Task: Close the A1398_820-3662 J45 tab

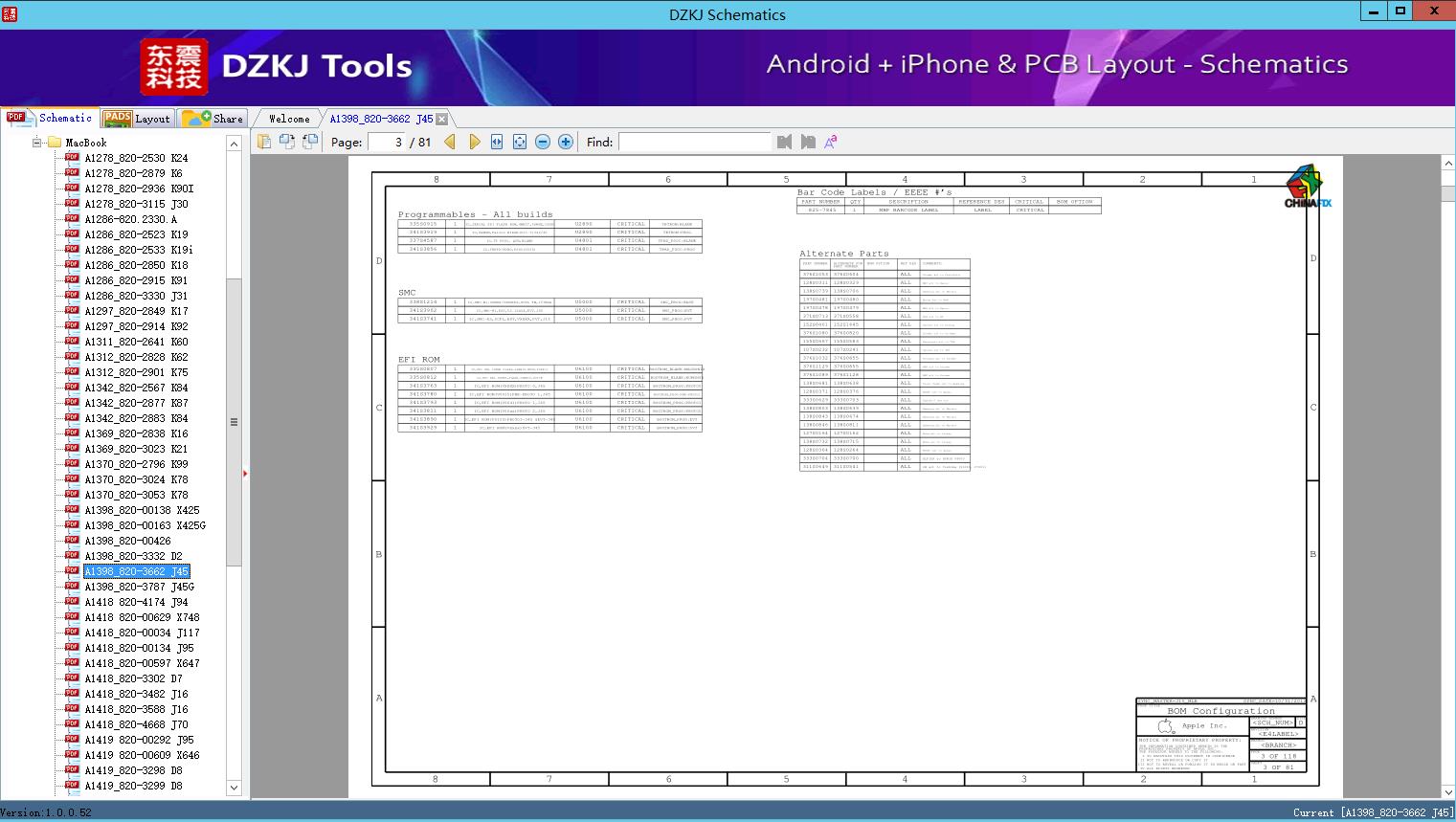Action: pos(441,119)
